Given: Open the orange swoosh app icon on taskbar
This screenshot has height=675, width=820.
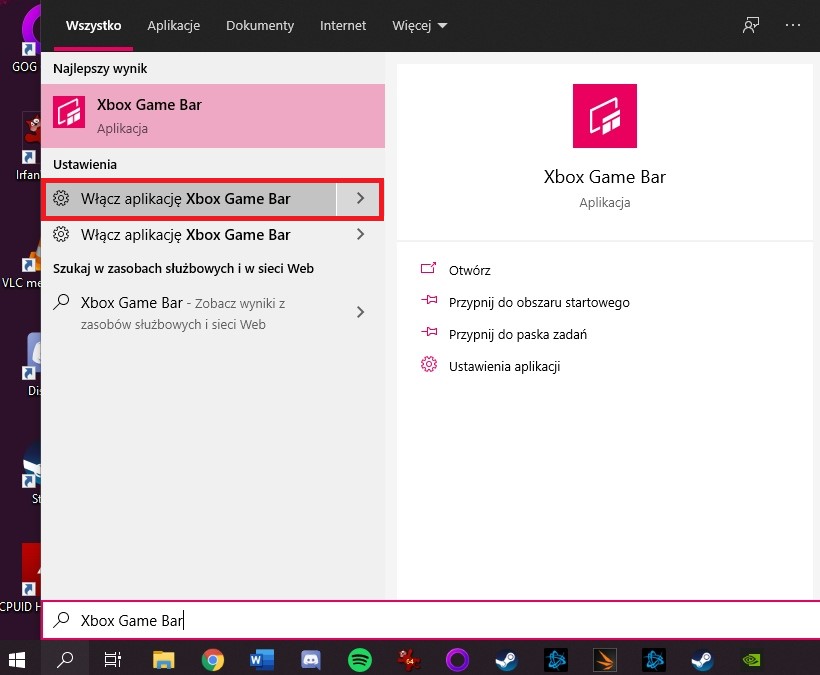Looking at the screenshot, I should pos(605,660).
